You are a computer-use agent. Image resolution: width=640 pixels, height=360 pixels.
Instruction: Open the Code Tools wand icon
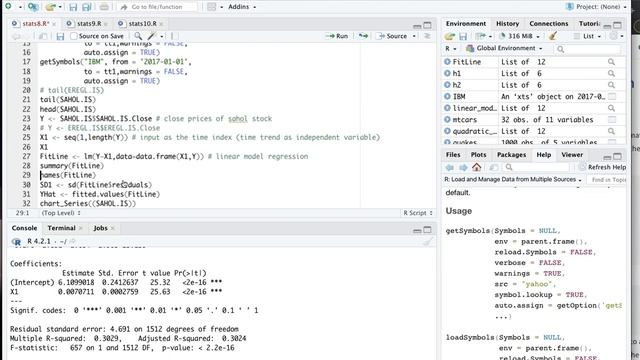click(x=152, y=36)
